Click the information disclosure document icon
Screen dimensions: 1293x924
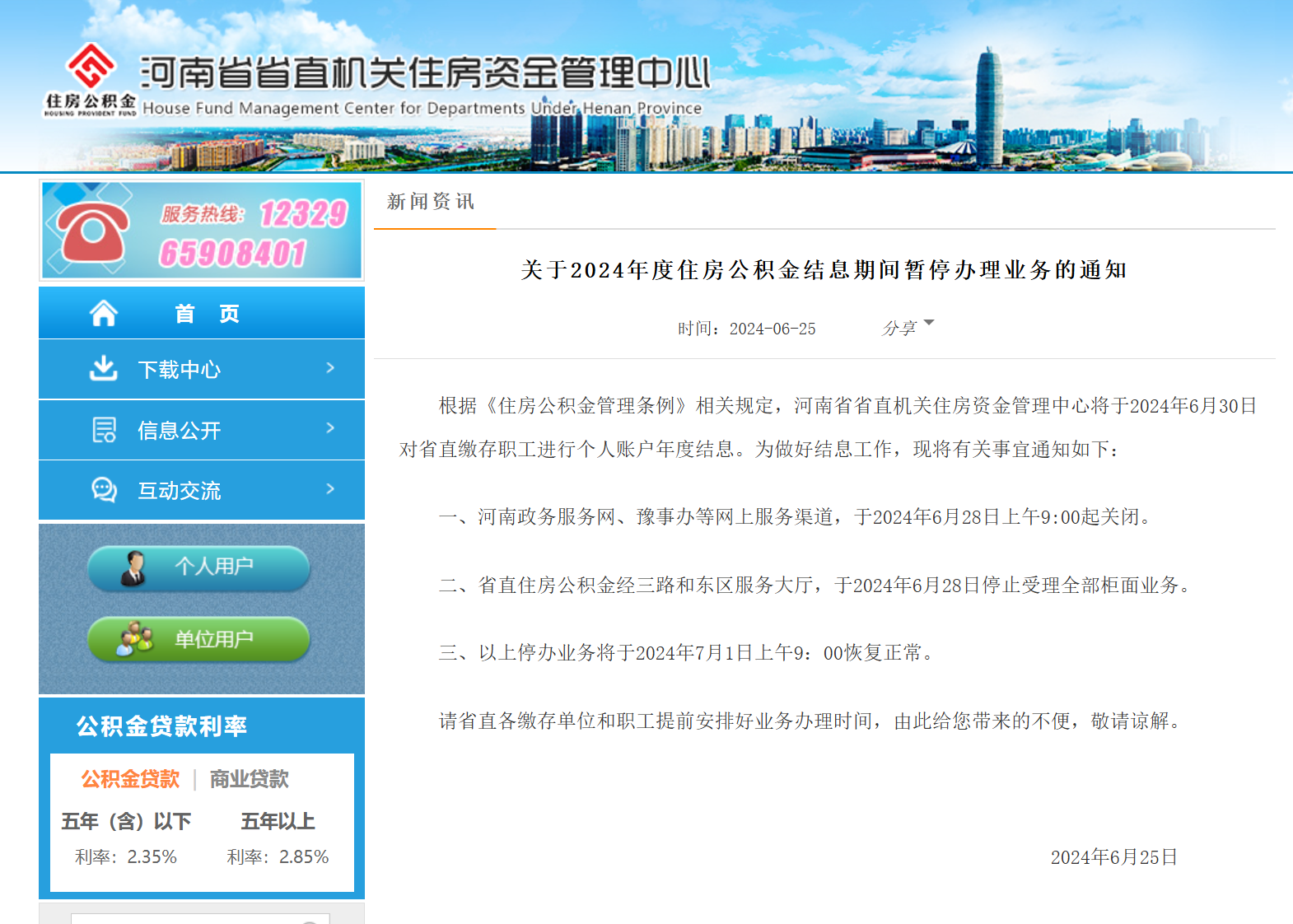pyautogui.click(x=104, y=430)
